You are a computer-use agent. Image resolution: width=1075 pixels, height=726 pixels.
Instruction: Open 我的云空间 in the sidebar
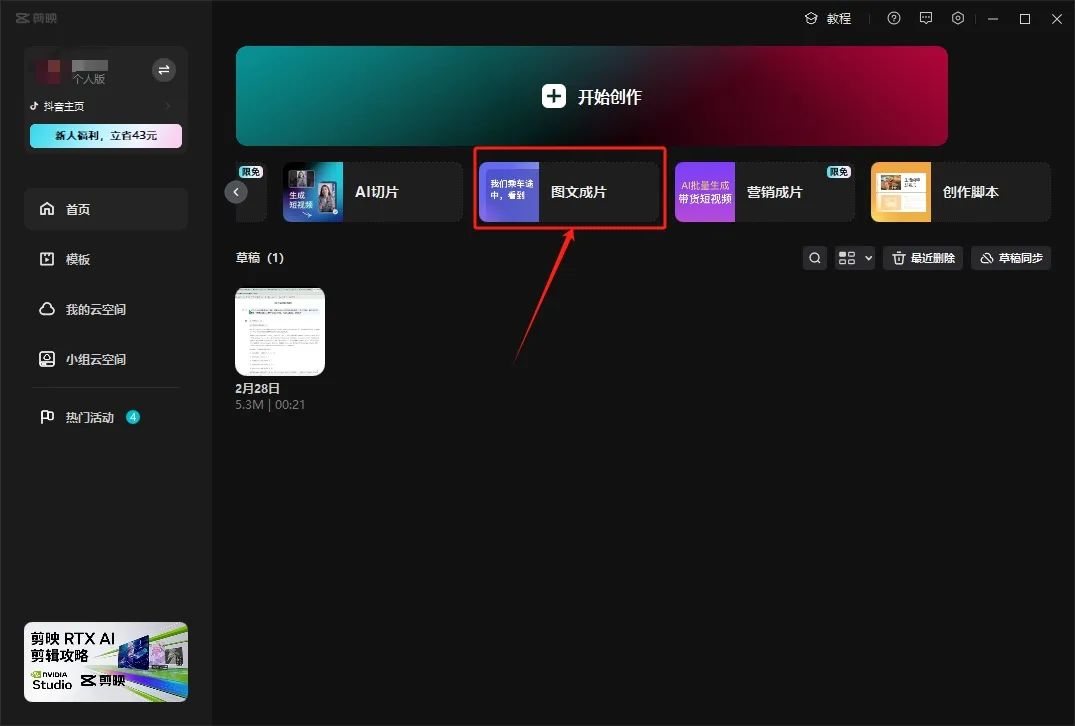coord(106,309)
